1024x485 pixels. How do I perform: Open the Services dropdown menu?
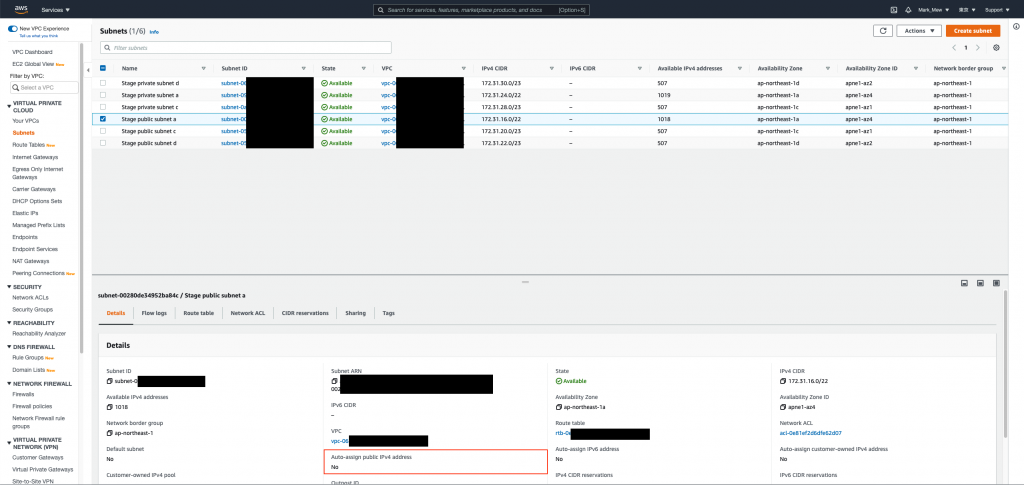56,10
